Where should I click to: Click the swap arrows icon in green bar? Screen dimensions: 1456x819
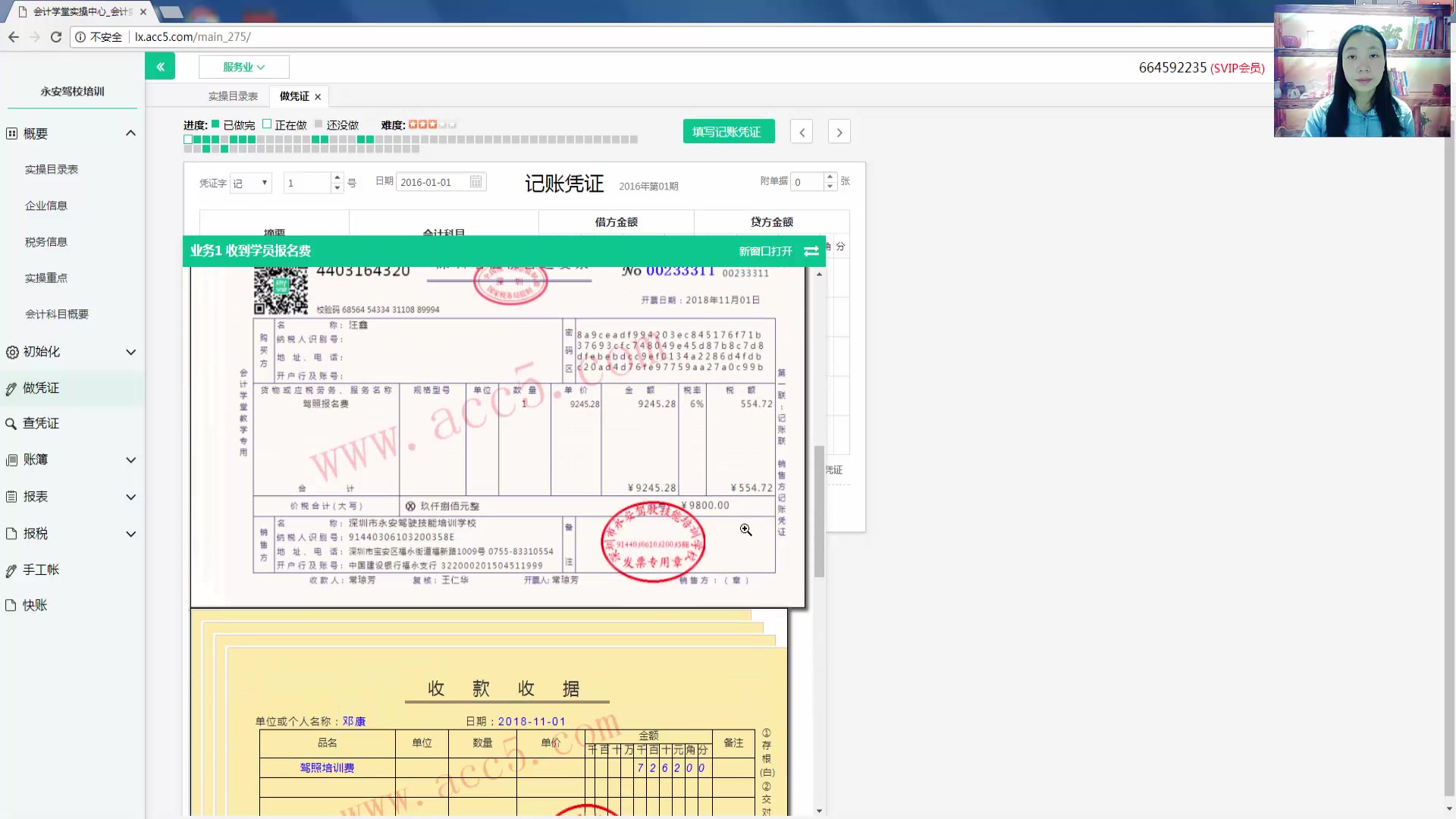coord(811,251)
